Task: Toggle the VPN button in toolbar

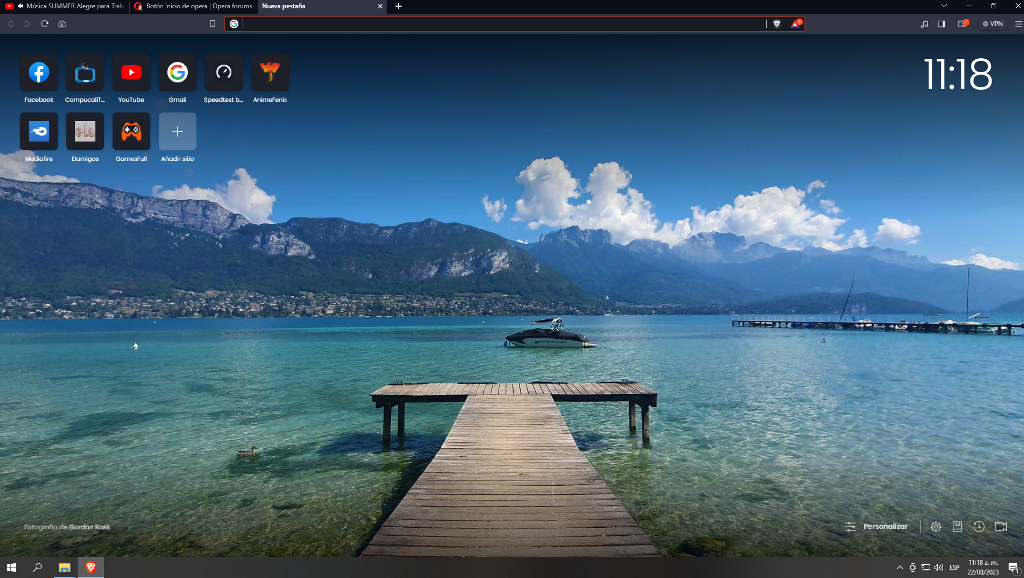Action: tap(992, 23)
